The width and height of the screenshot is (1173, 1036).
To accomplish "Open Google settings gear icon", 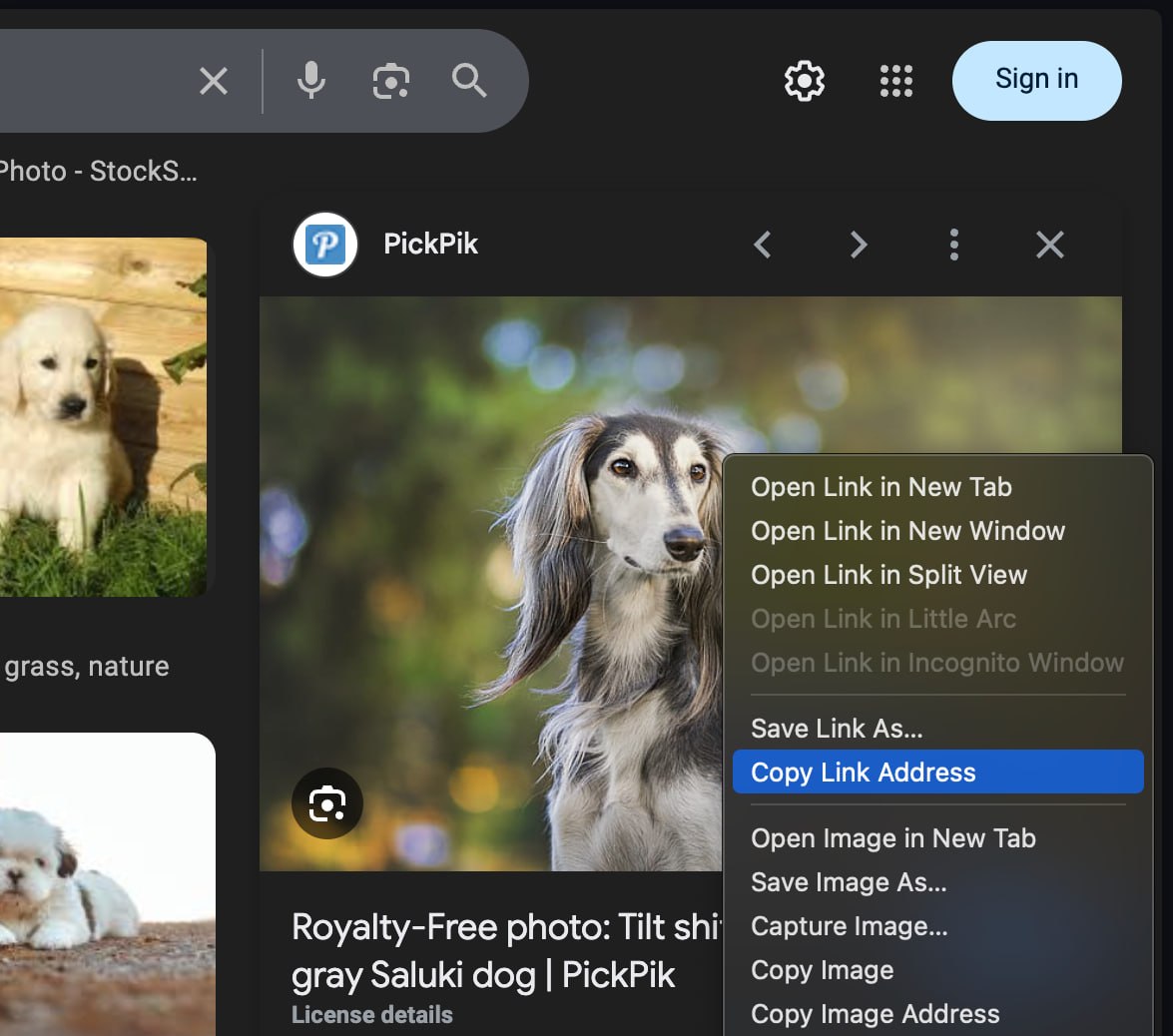I will point(805,81).
